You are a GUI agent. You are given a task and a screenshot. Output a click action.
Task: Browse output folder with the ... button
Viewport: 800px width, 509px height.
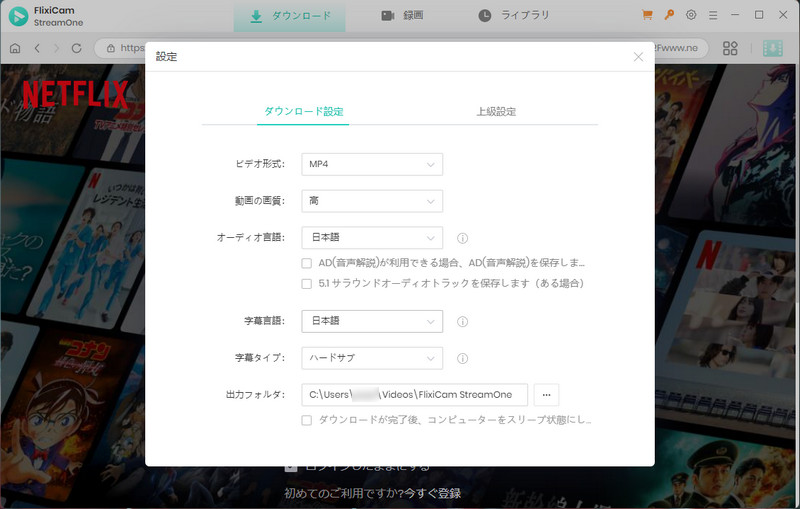546,395
